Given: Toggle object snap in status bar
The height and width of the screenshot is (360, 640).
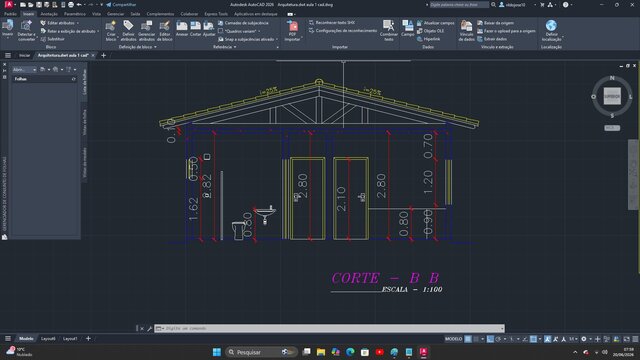Looking at the screenshot, I should point(533,339).
